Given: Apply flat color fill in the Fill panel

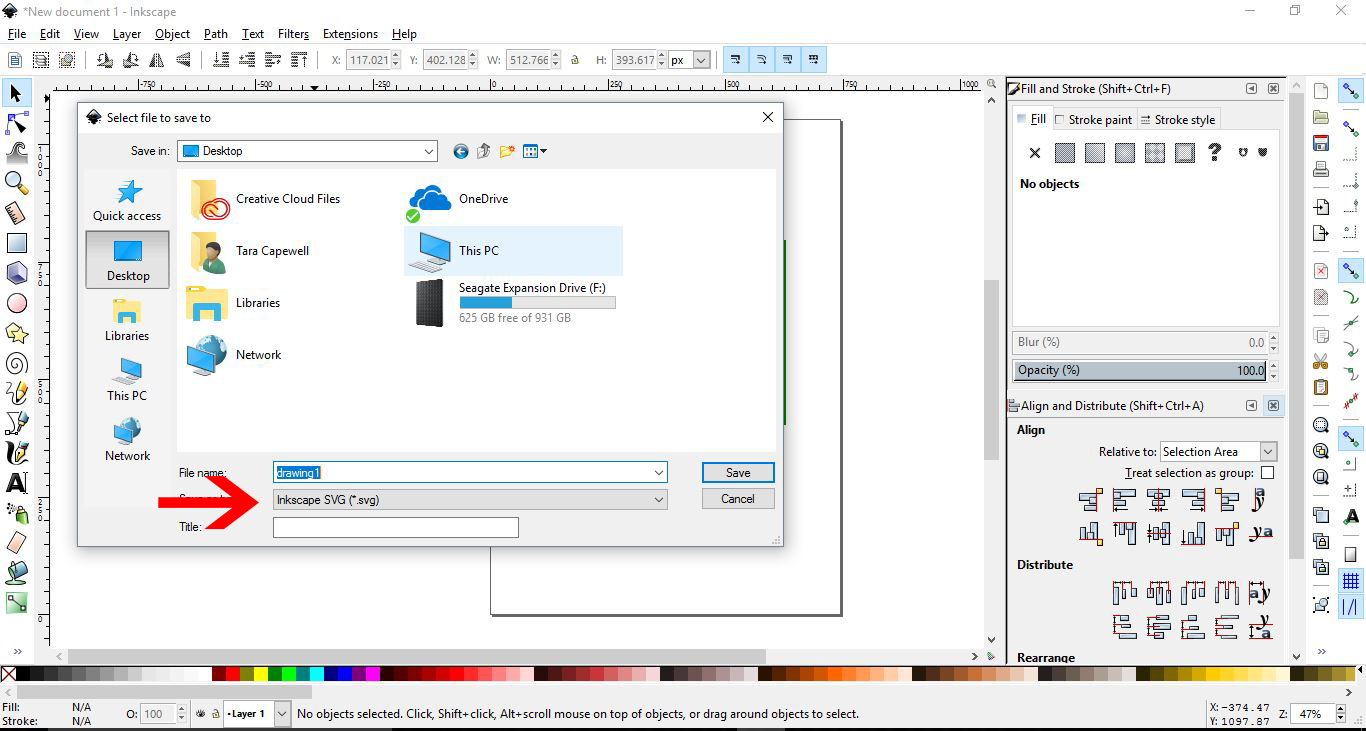Looking at the screenshot, I should point(1064,153).
